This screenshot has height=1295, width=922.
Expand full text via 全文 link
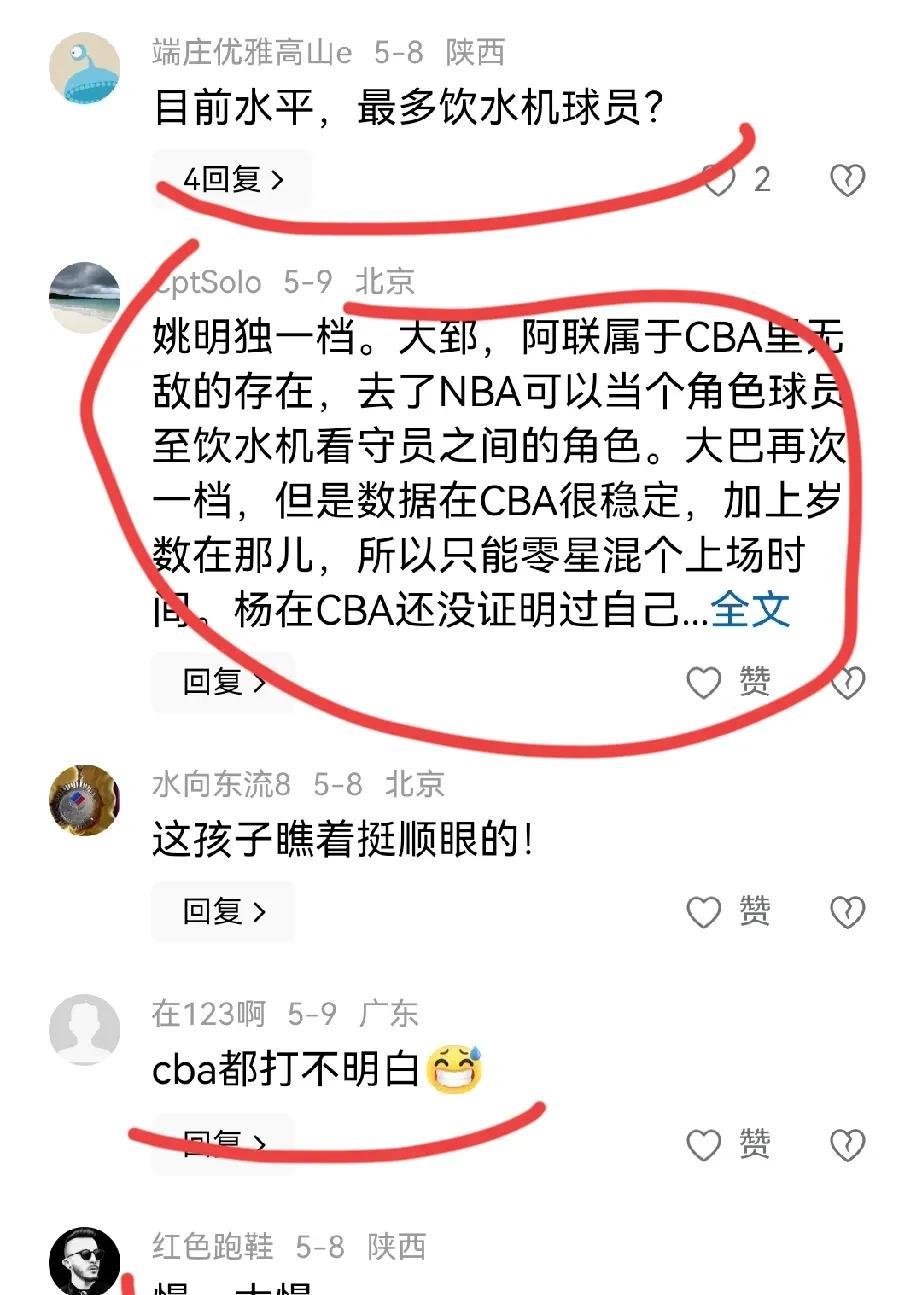click(750, 609)
